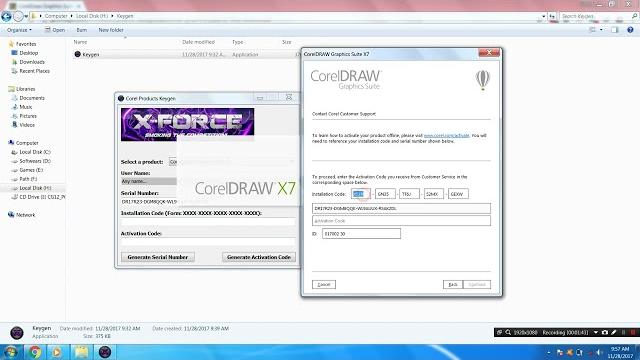Open Desktop under Favorites
Image resolution: width=640 pixels, height=360 pixels.
29,53
